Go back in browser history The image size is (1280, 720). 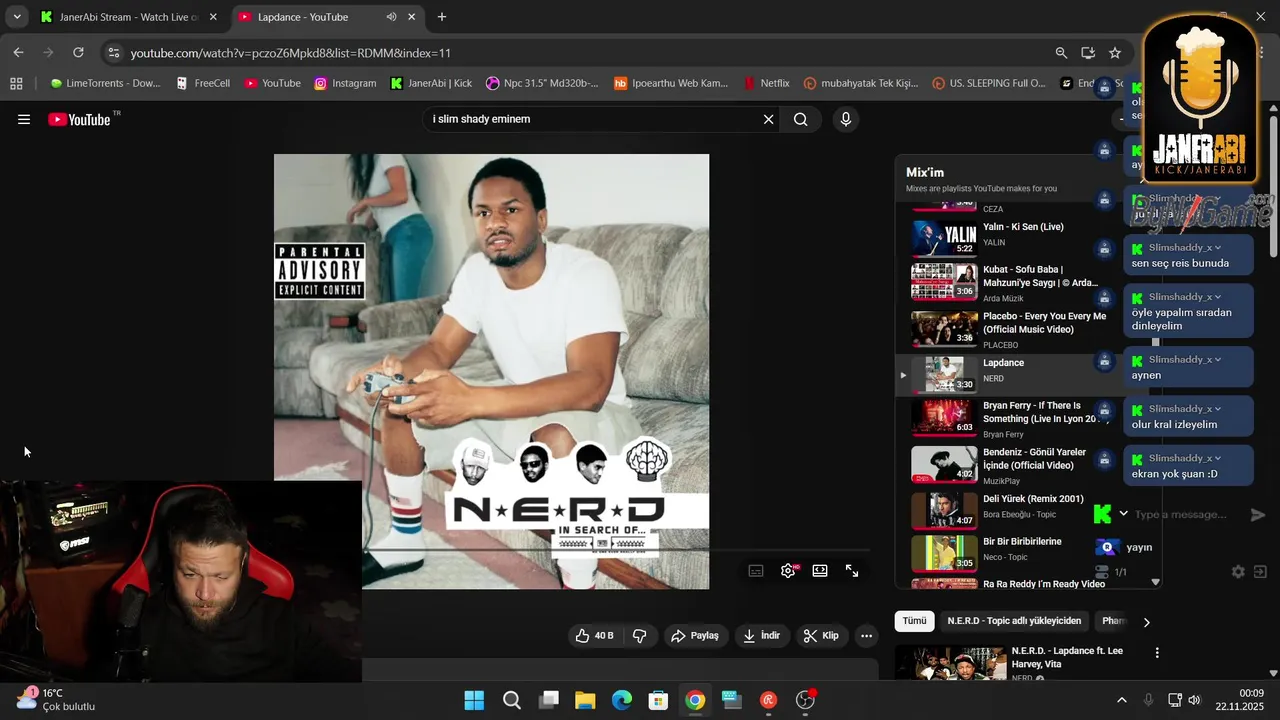(x=19, y=52)
